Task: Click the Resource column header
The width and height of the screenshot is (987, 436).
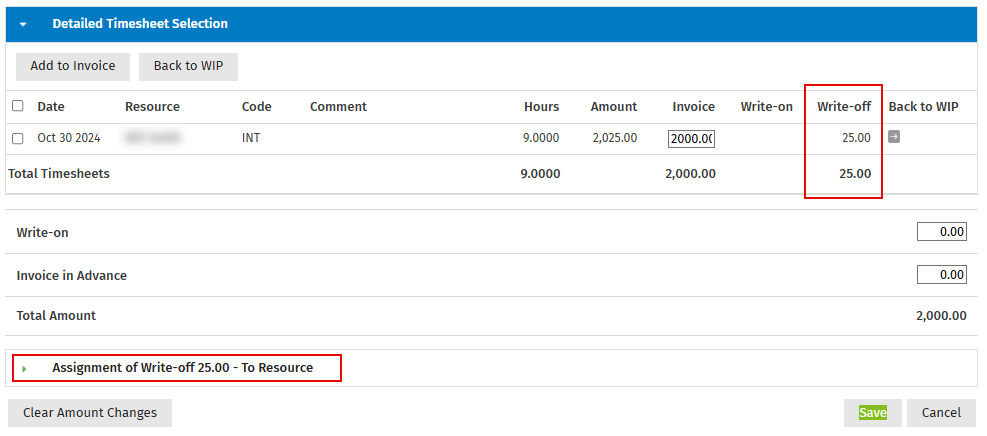Action: 152,107
